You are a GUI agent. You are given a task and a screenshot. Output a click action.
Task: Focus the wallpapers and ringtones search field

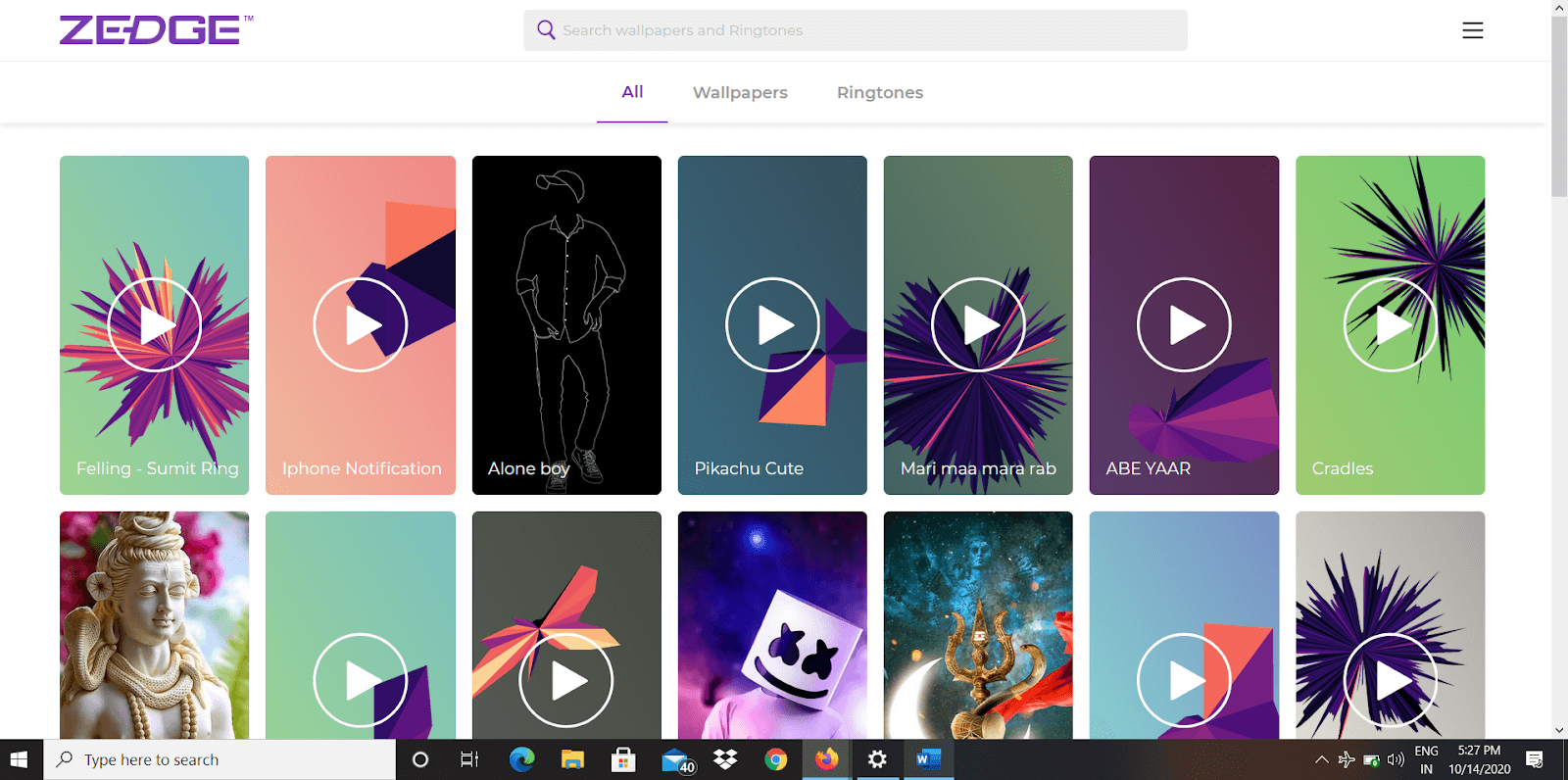point(855,30)
